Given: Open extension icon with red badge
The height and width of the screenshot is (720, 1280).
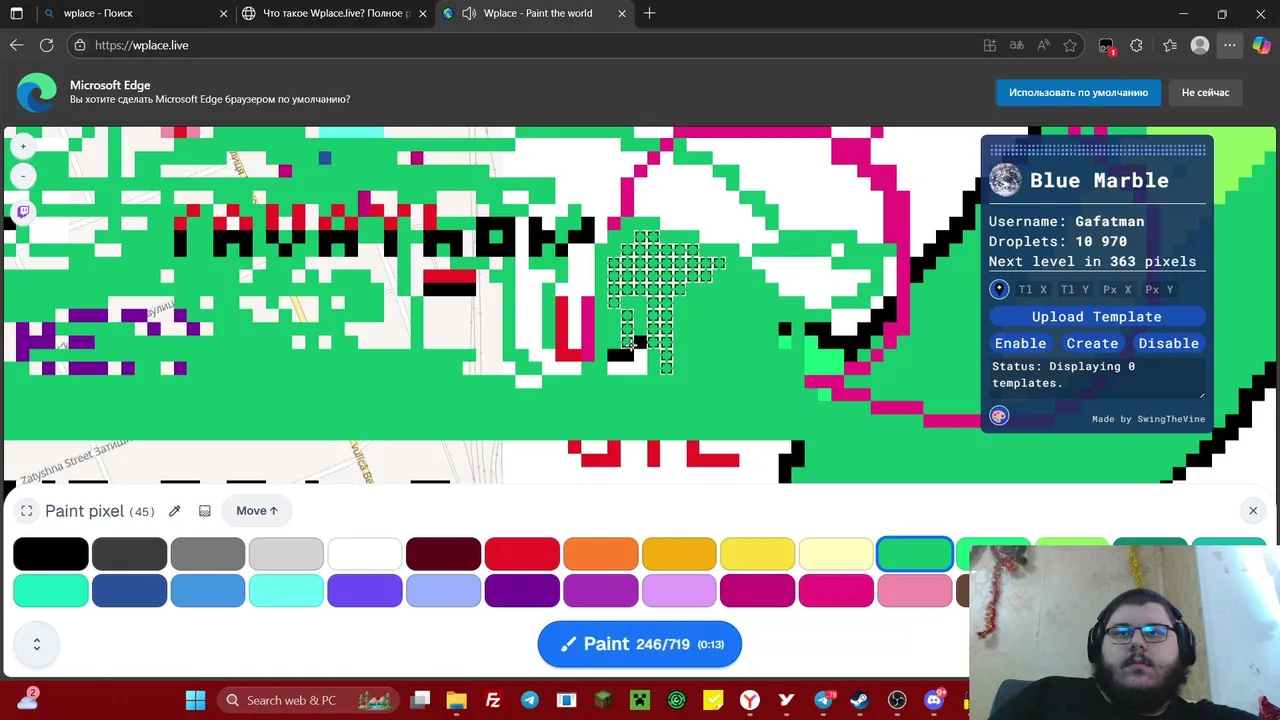Looking at the screenshot, I should pyautogui.click(x=1106, y=46).
